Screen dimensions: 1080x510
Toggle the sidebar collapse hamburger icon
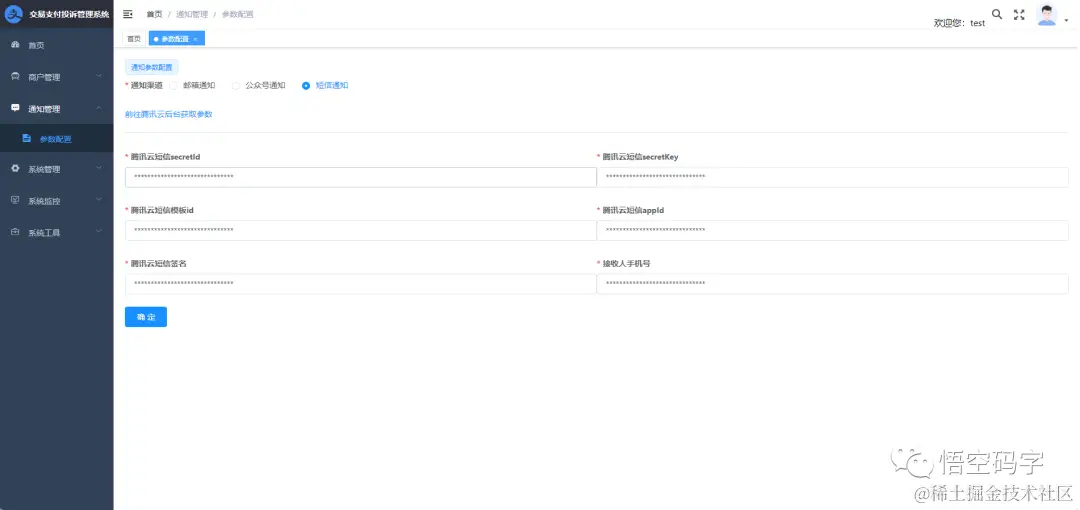pos(127,14)
